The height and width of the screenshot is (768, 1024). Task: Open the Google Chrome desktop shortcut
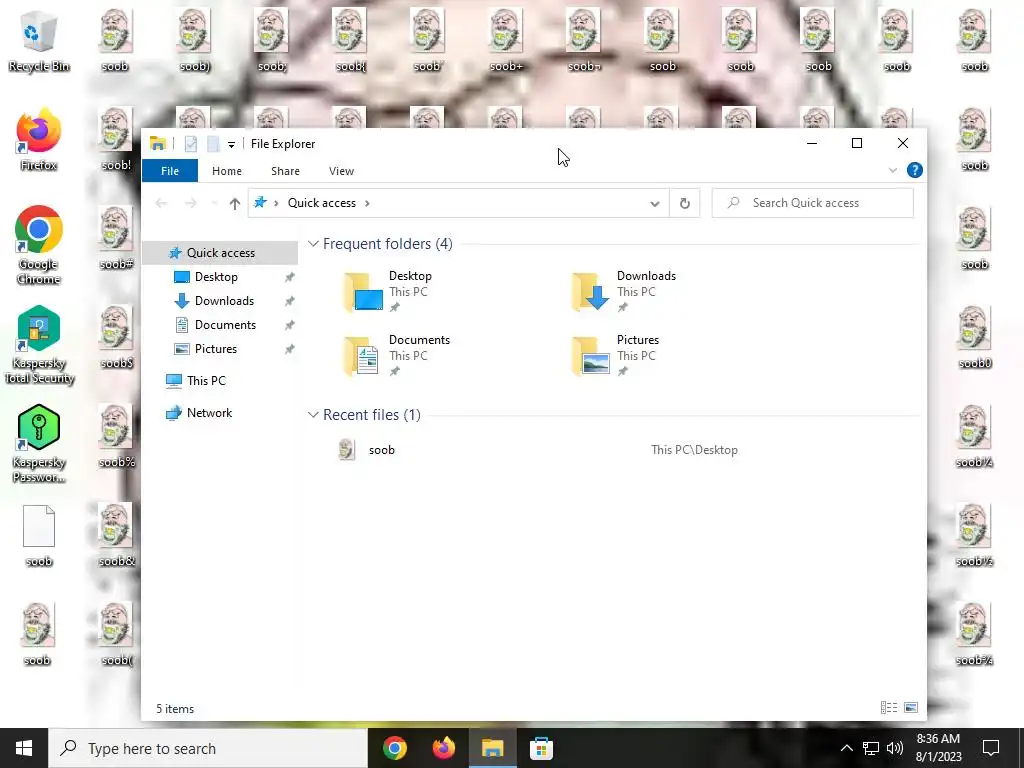[x=39, y=246]
